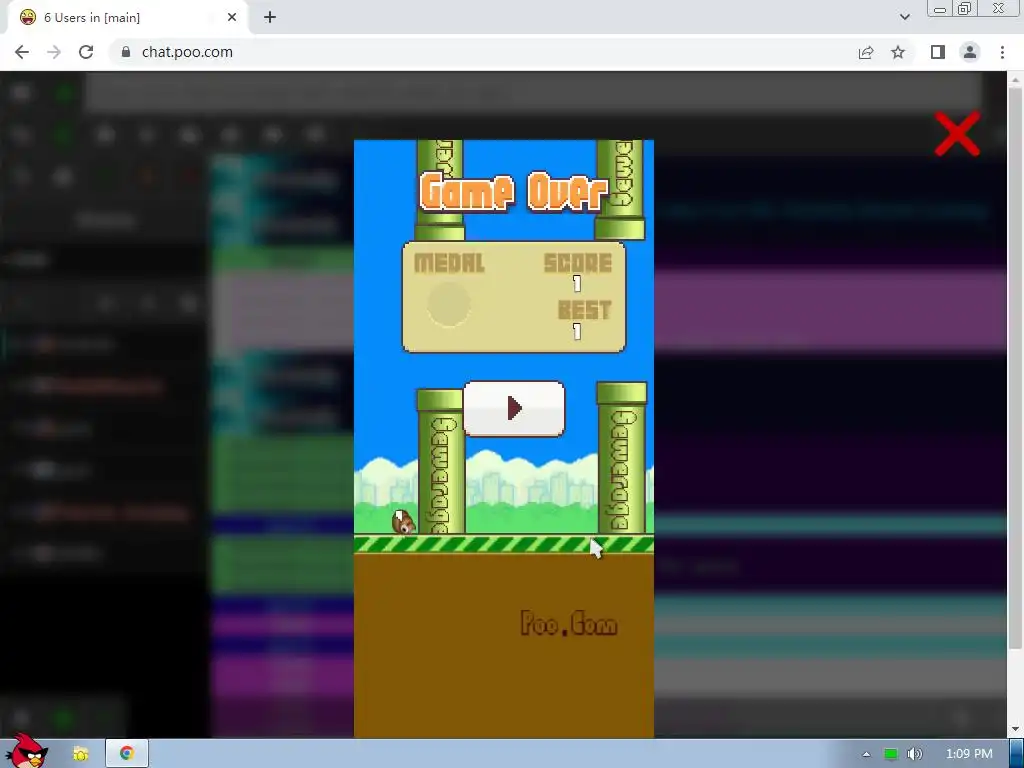Share this page from address bar
The width and height of the screenshot is (1024, 768).
(x=866, y=52)
